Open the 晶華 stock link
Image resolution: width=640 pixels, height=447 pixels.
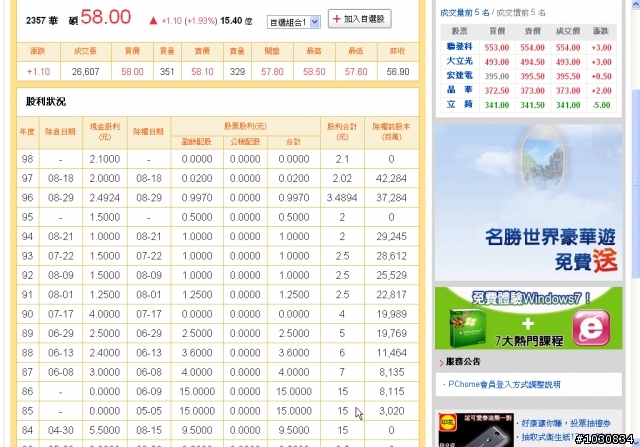(x=460, y=90)
